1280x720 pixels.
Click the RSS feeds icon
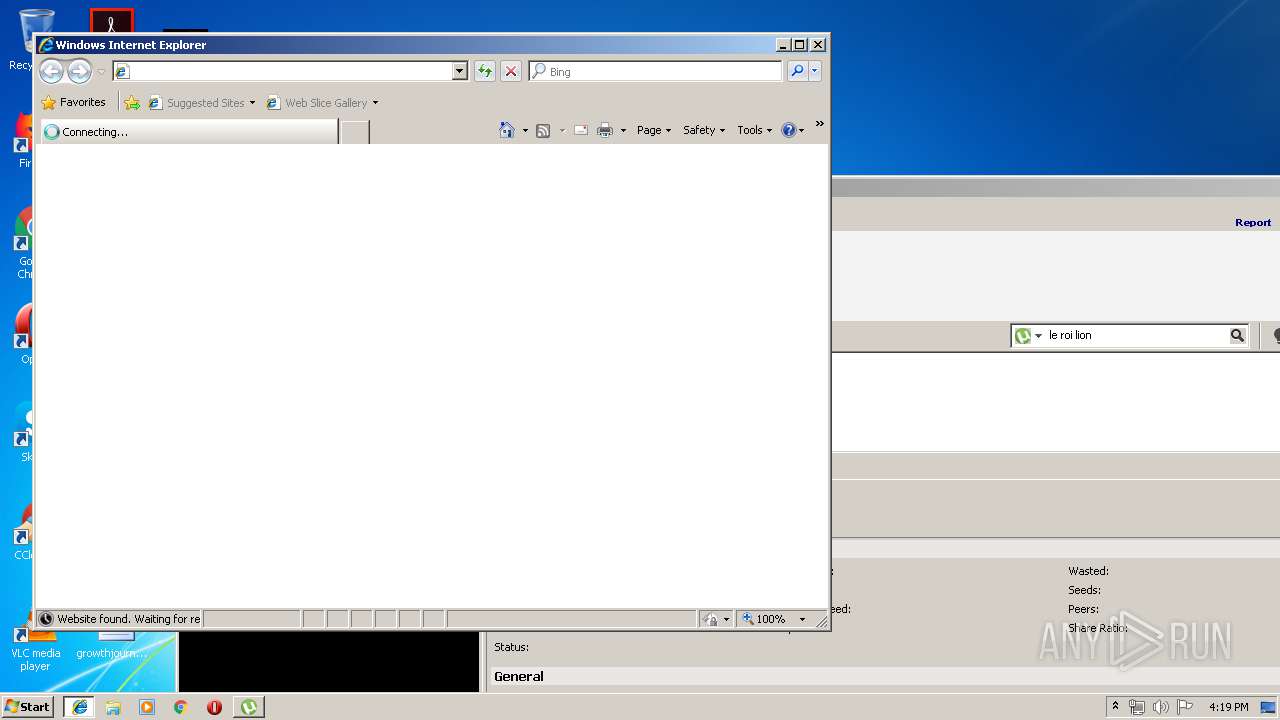543,130
